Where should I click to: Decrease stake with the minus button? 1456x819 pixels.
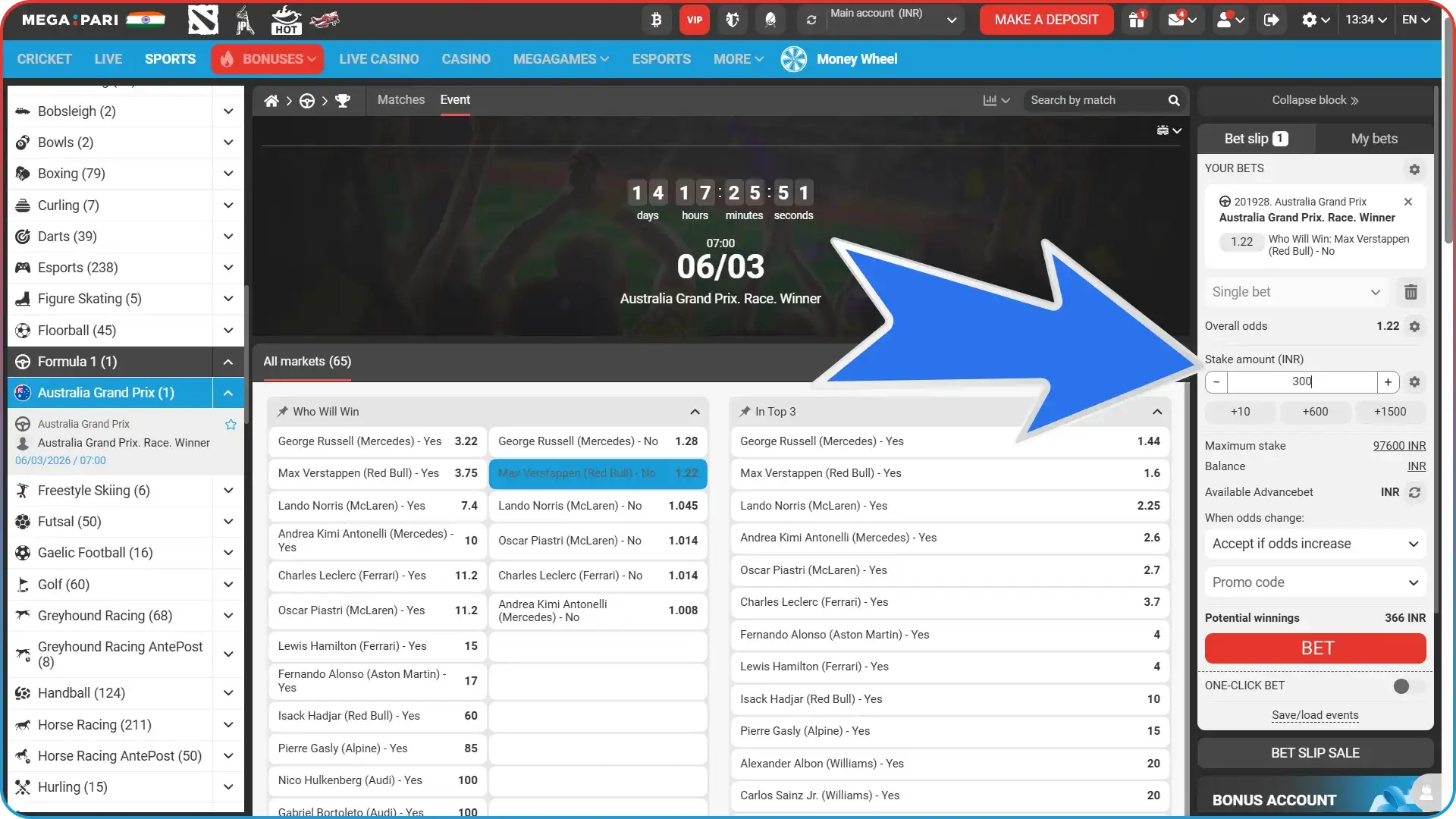pyautogui.click(x=1216, y=382)
